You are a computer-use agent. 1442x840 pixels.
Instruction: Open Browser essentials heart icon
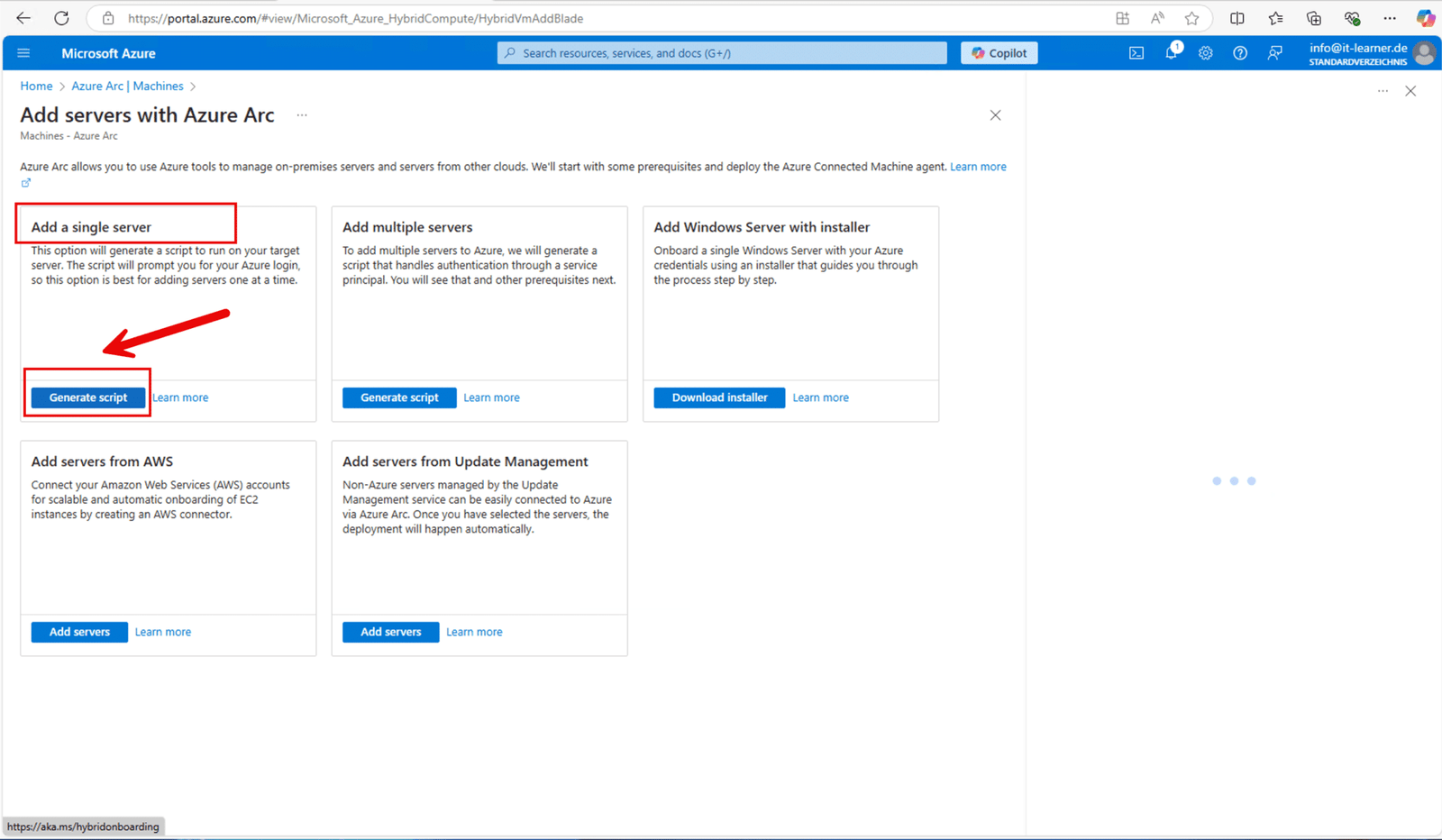pos(1352,18)
